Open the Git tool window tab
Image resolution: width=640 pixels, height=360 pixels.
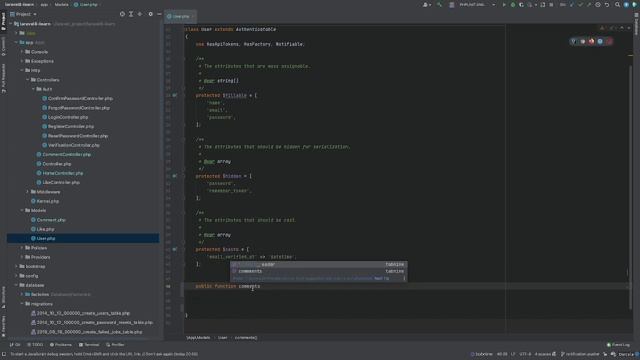pos(15,345)
